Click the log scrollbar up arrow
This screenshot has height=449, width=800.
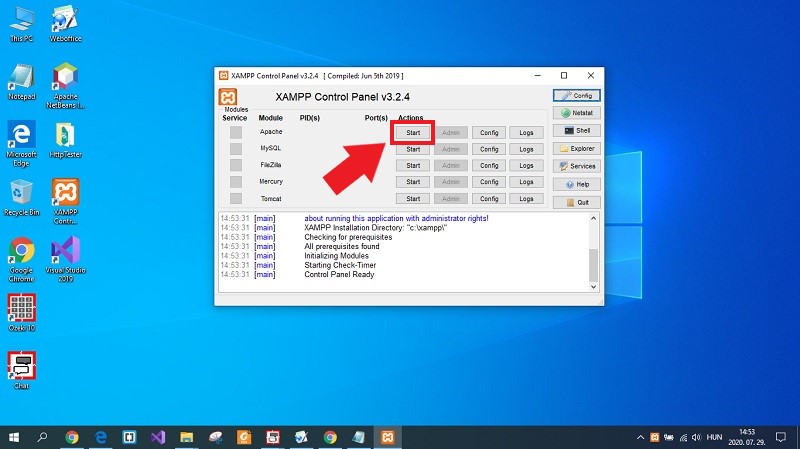pos(593,218)
